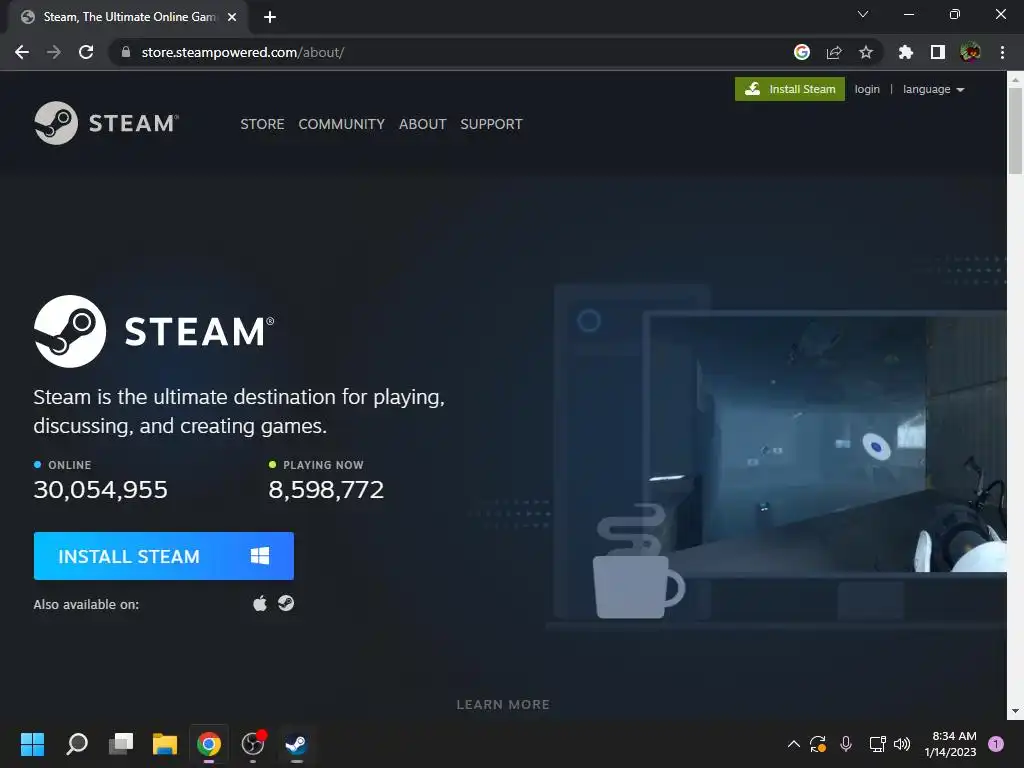
Task: Go forward in browser history
Action: click(54, 52)
